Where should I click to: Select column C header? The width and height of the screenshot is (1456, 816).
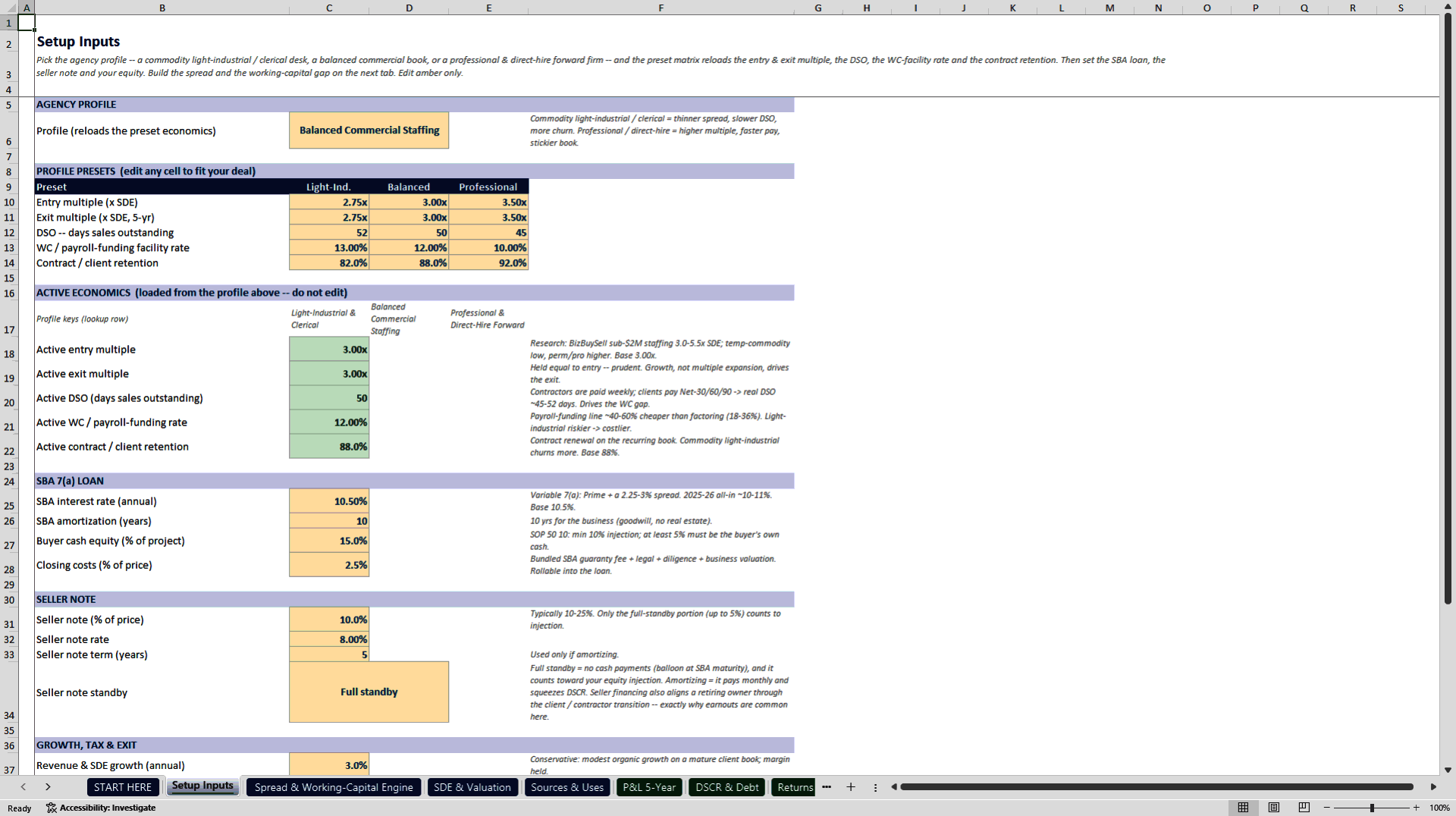329,8
